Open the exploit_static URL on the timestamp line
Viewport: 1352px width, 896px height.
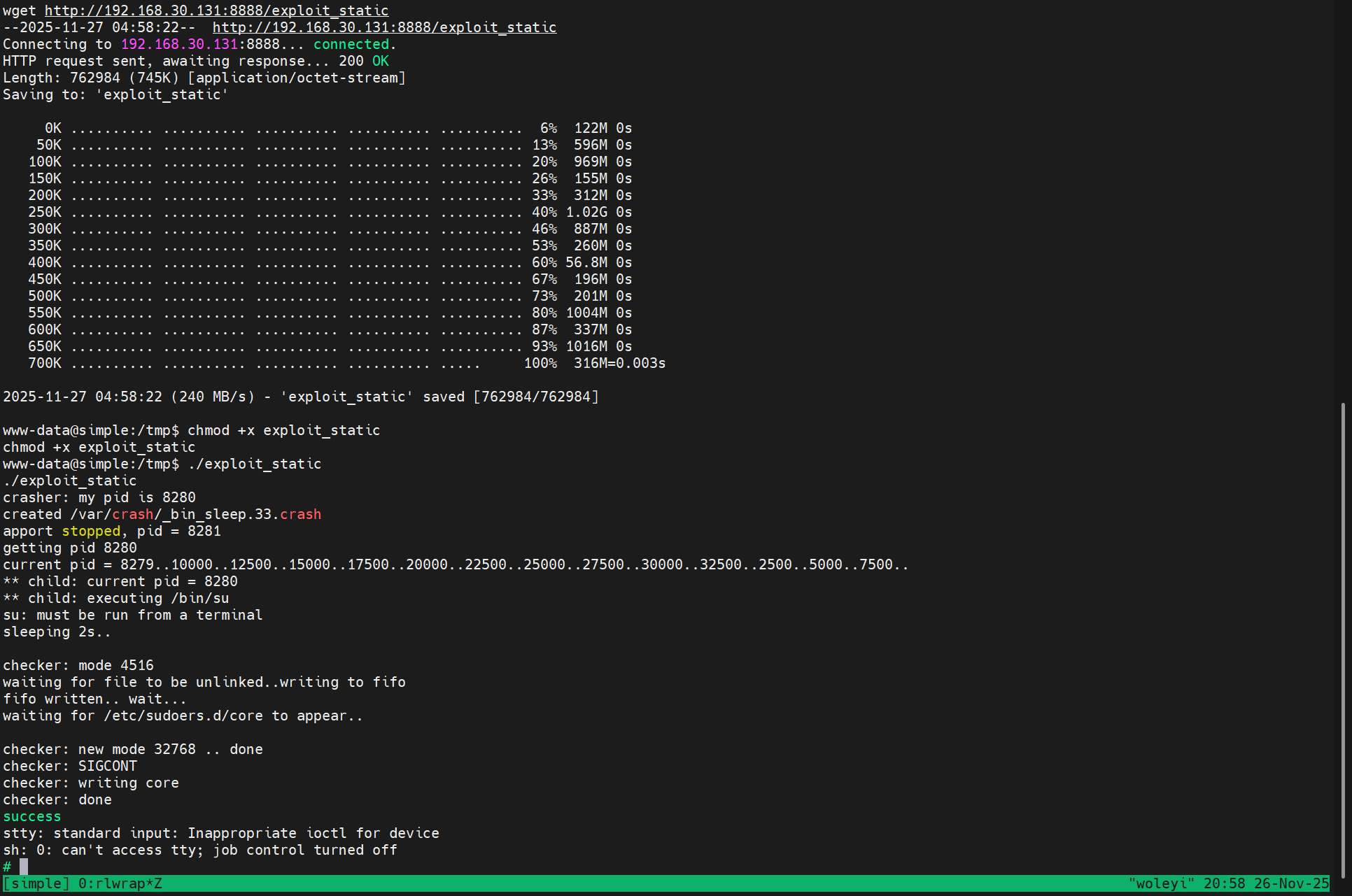click(x=384, y=27)
